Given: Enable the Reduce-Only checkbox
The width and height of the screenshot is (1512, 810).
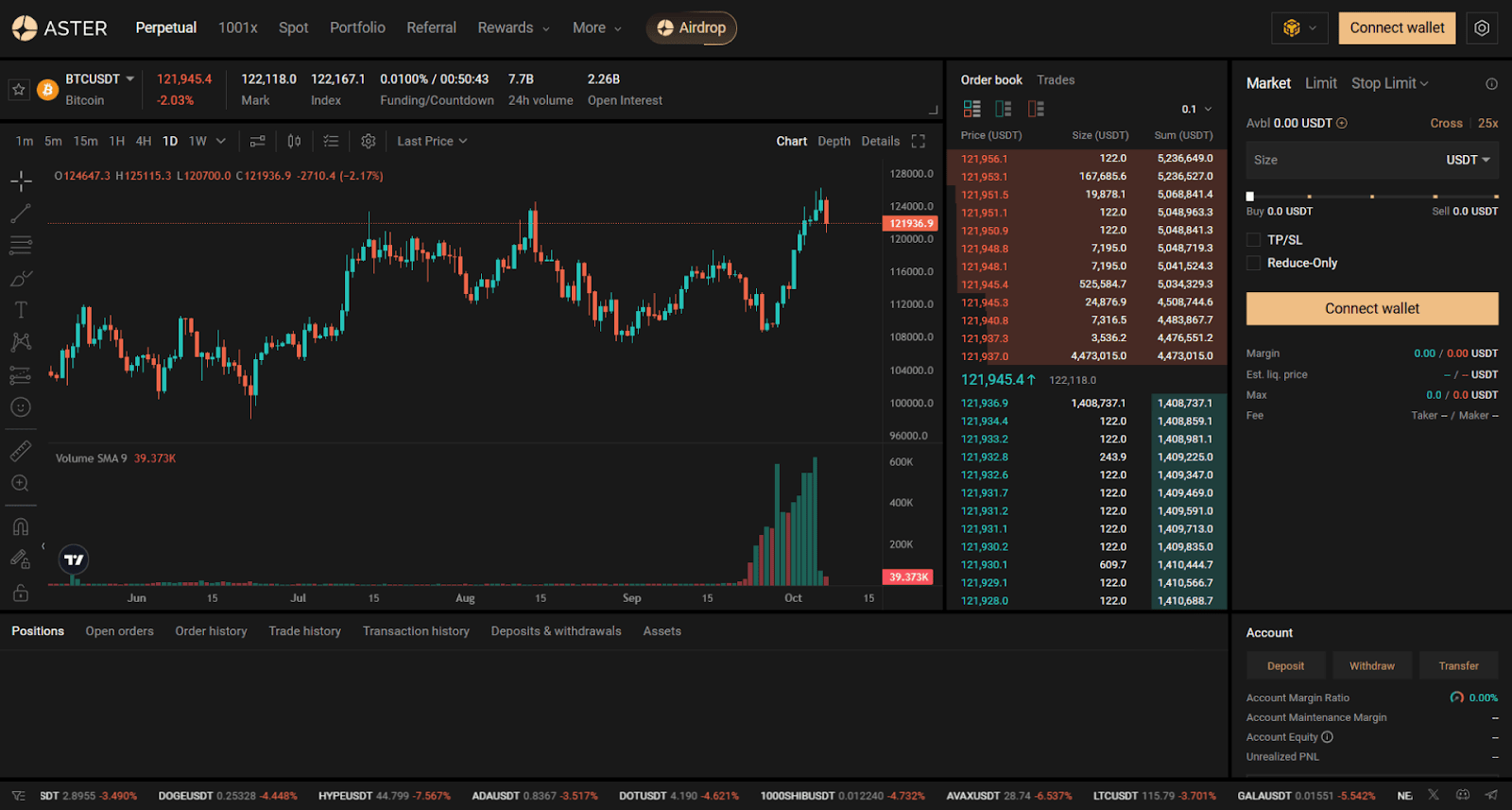Looking at the screenshot, I should click(1254, 263).
